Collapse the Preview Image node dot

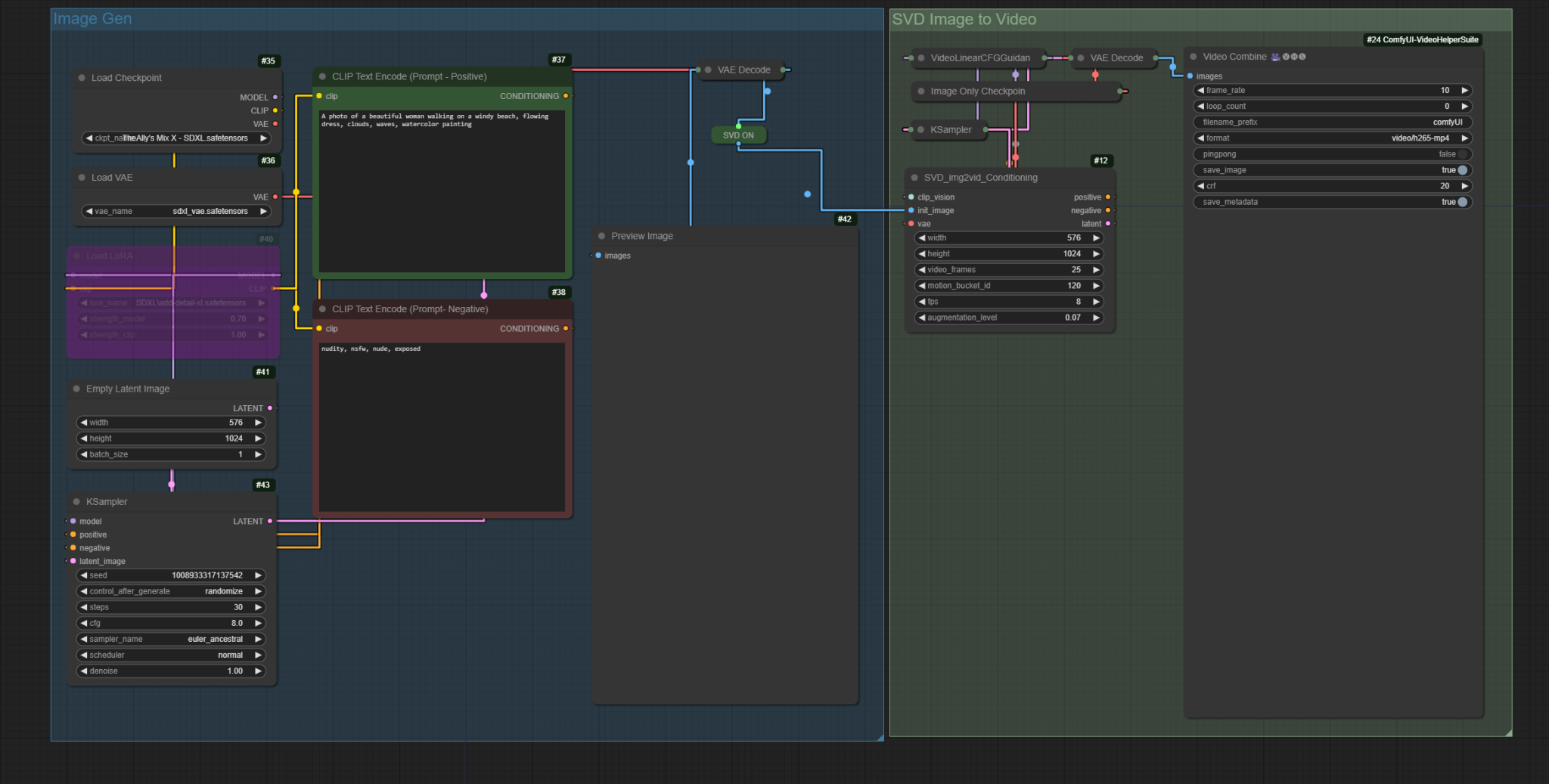(601, 236)
